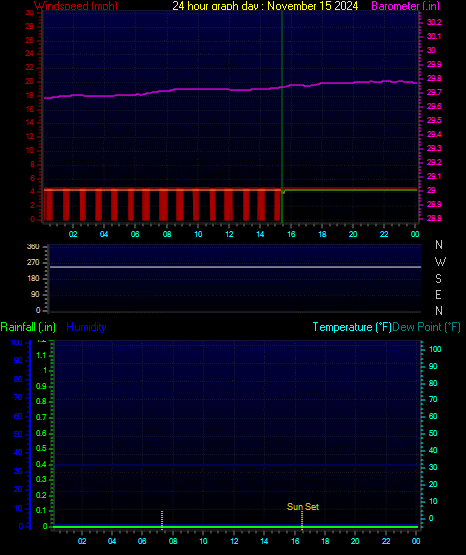Click the Temperature (°F) legend label
This screenshot has width=466, height=555.
[x=352, y=327]
